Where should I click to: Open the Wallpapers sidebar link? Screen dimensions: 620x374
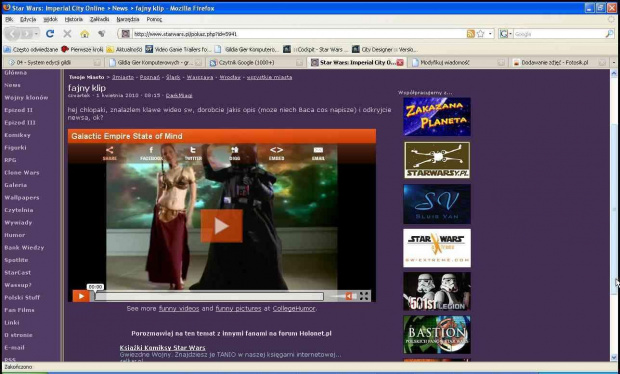(x=22, y=197)
